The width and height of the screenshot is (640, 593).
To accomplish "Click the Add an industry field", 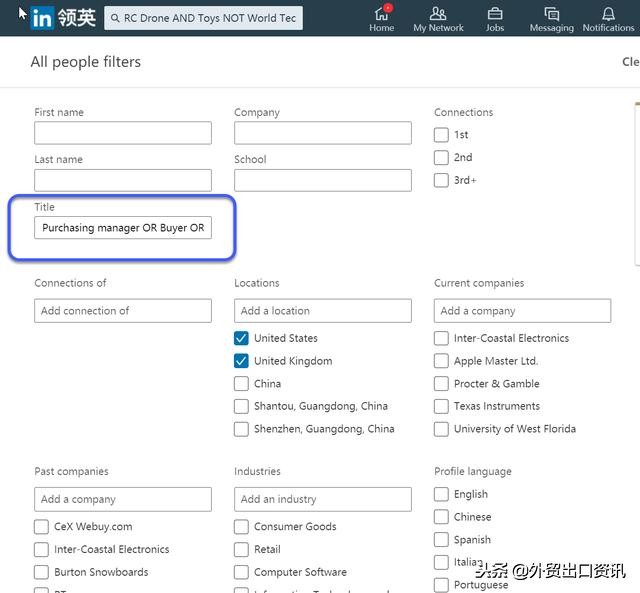I will click(x=322, y=499).
